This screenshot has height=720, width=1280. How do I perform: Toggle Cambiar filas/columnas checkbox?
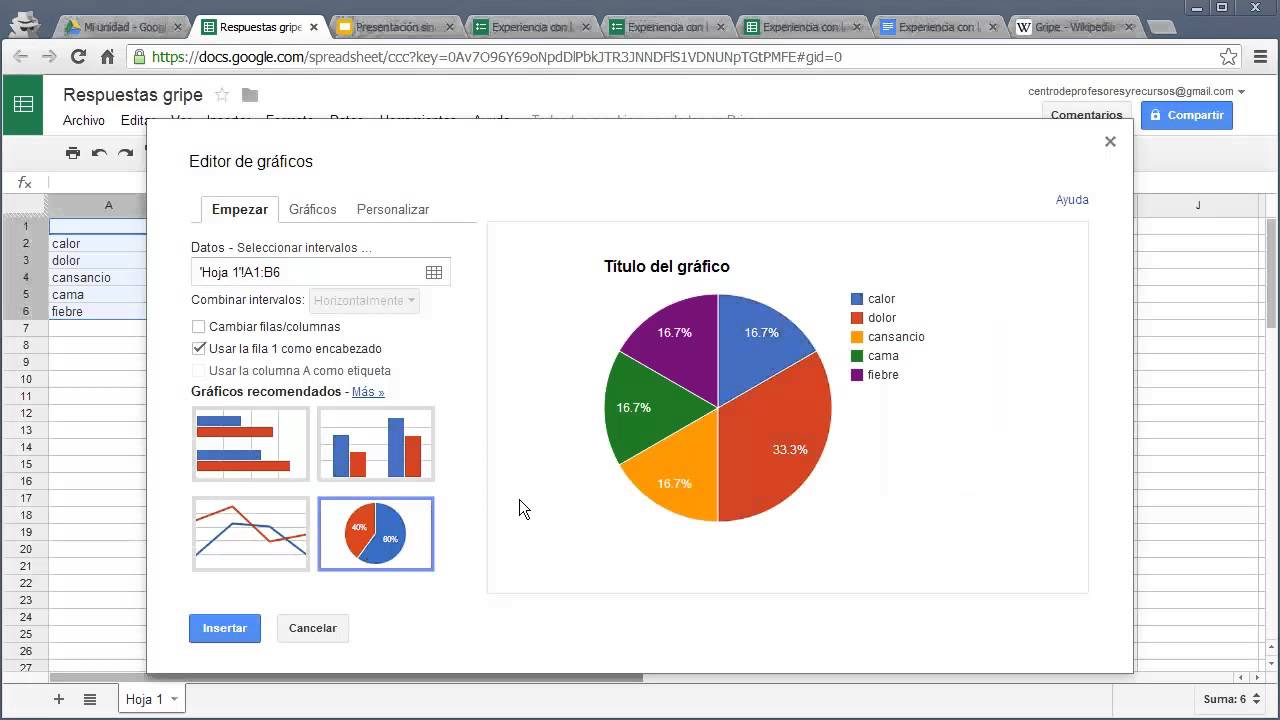[198, 327]
